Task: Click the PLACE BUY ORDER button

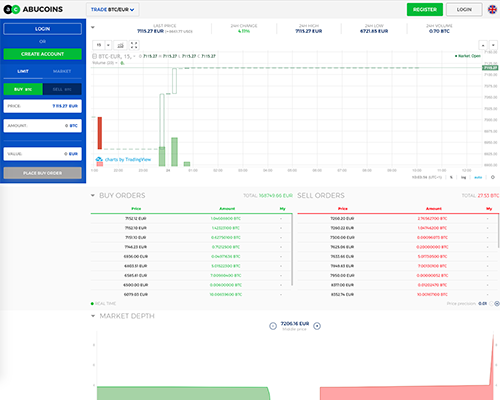Action: 42,173
